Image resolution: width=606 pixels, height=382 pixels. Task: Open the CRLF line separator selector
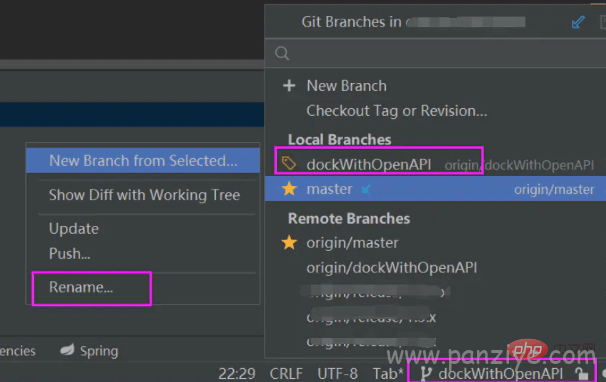pos(286,374)
